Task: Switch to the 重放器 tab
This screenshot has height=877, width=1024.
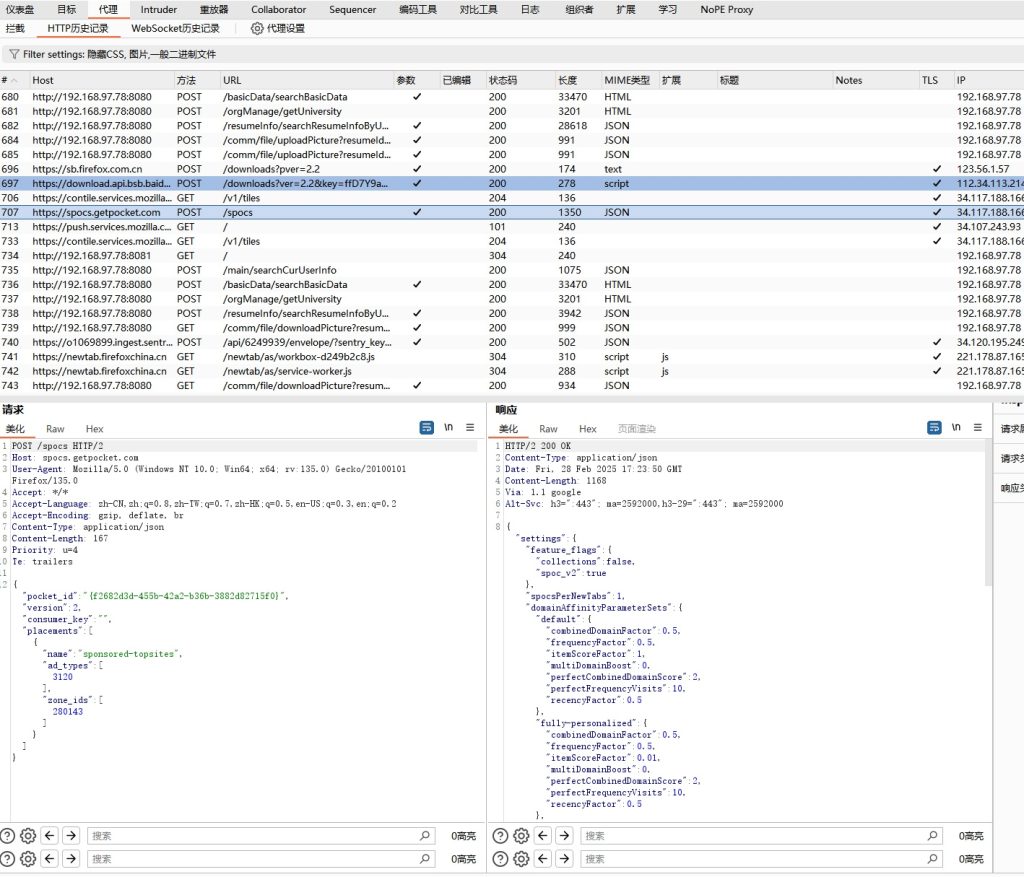Action: tap(214, 10)
